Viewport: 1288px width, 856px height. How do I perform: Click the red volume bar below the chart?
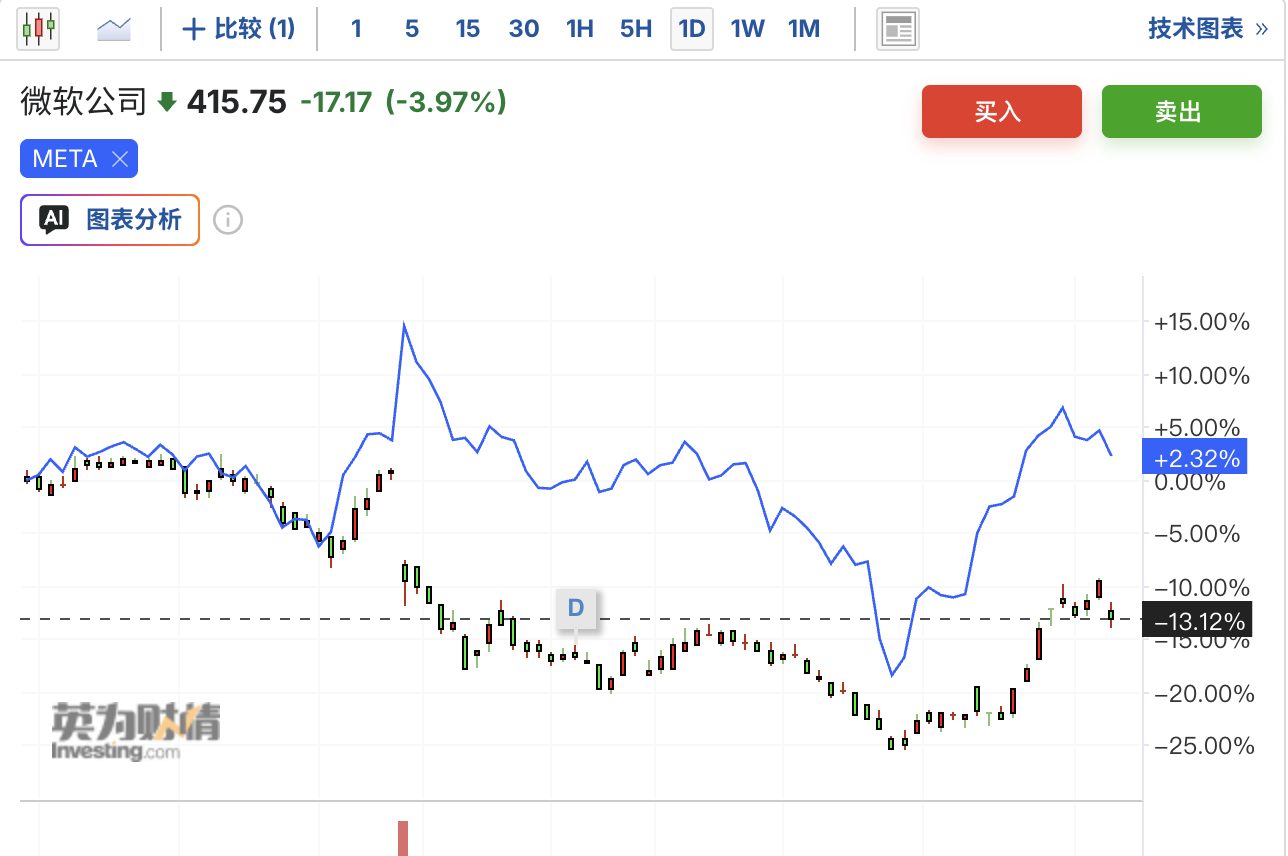coord(403,838)
